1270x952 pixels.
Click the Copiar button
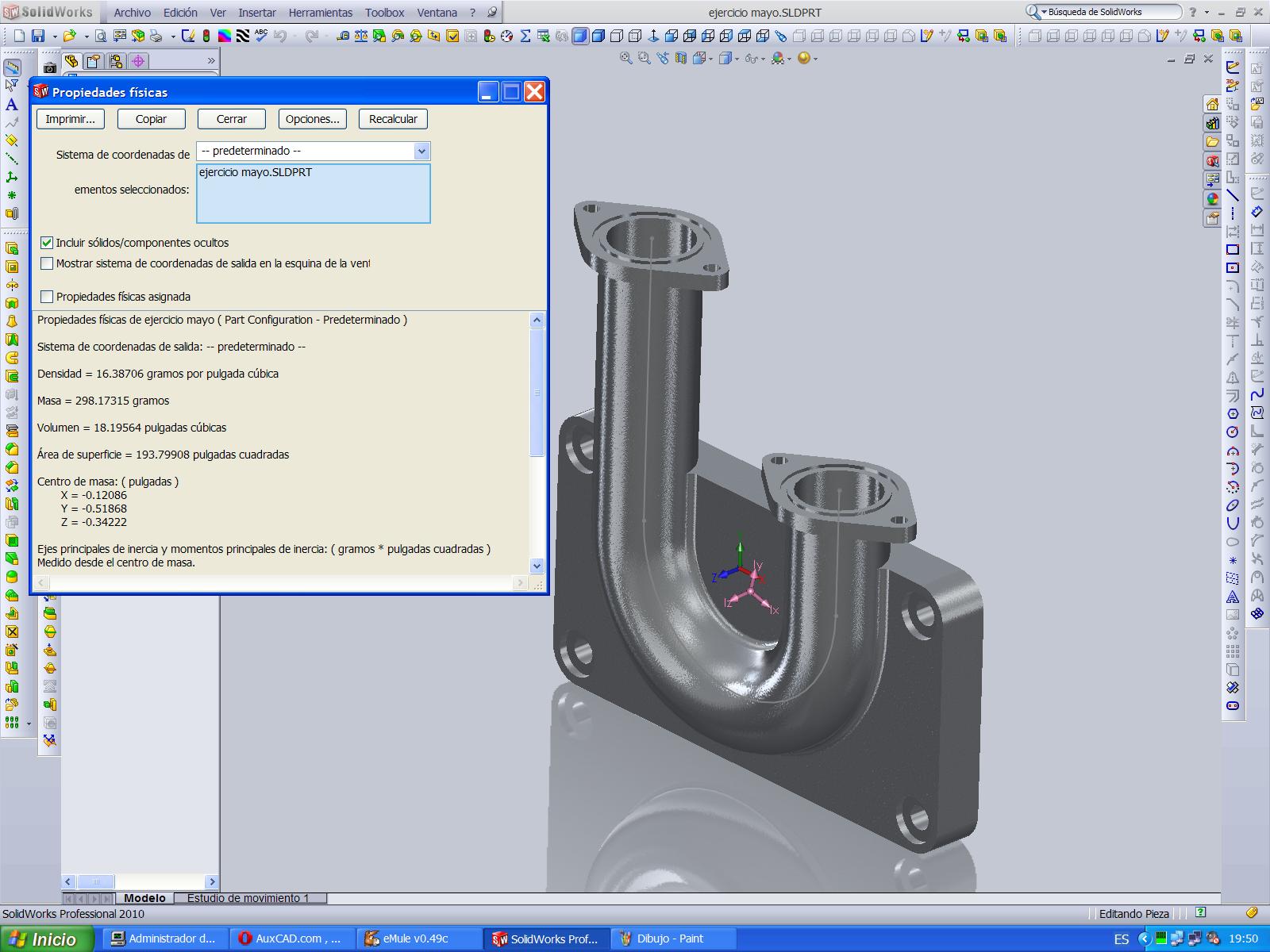pyautogui.click(x=151, y=119)
